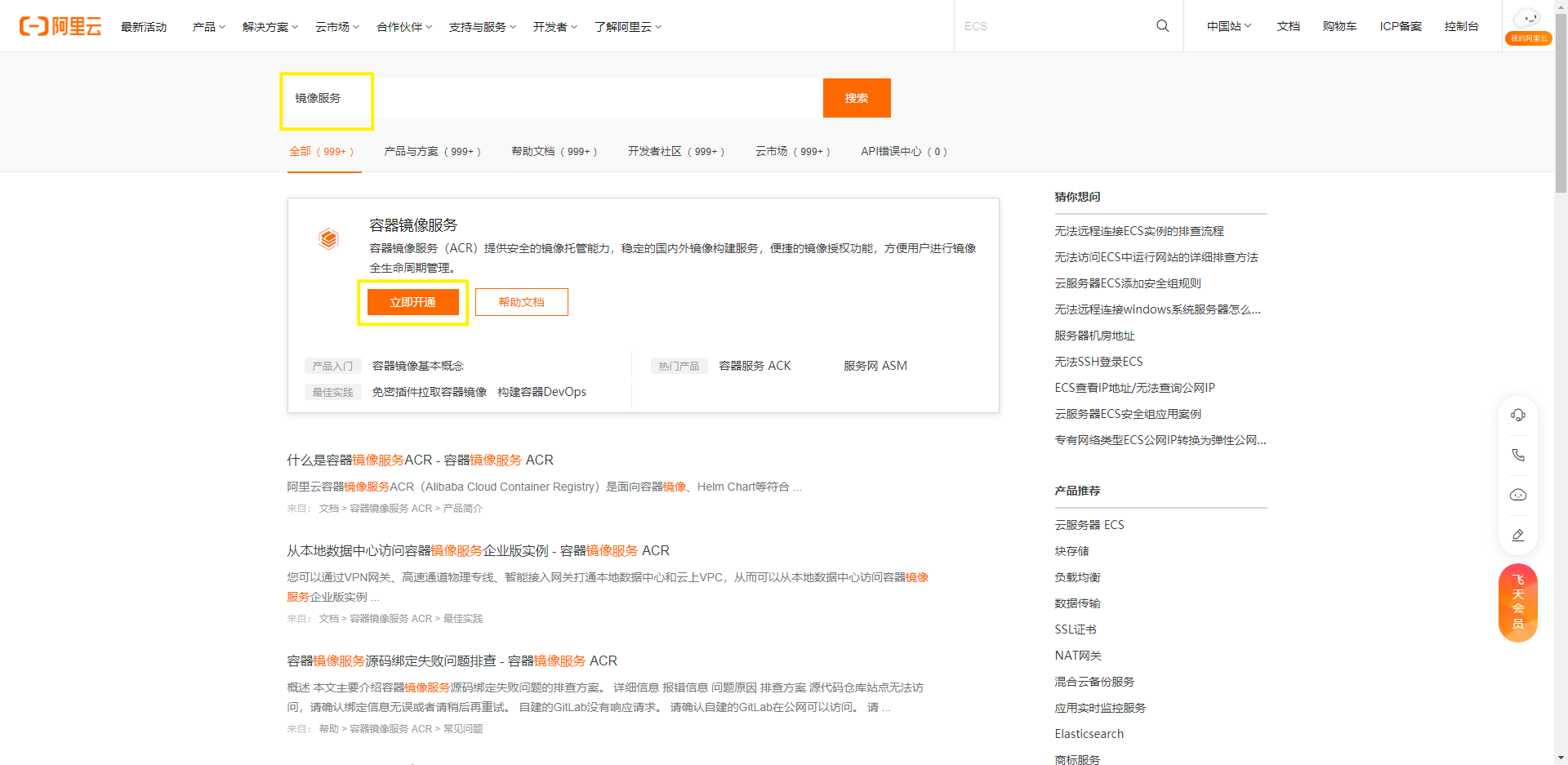Switch to the API错误中心 tab
This screenshot has width=1568, height=765.
pos(904,151)
